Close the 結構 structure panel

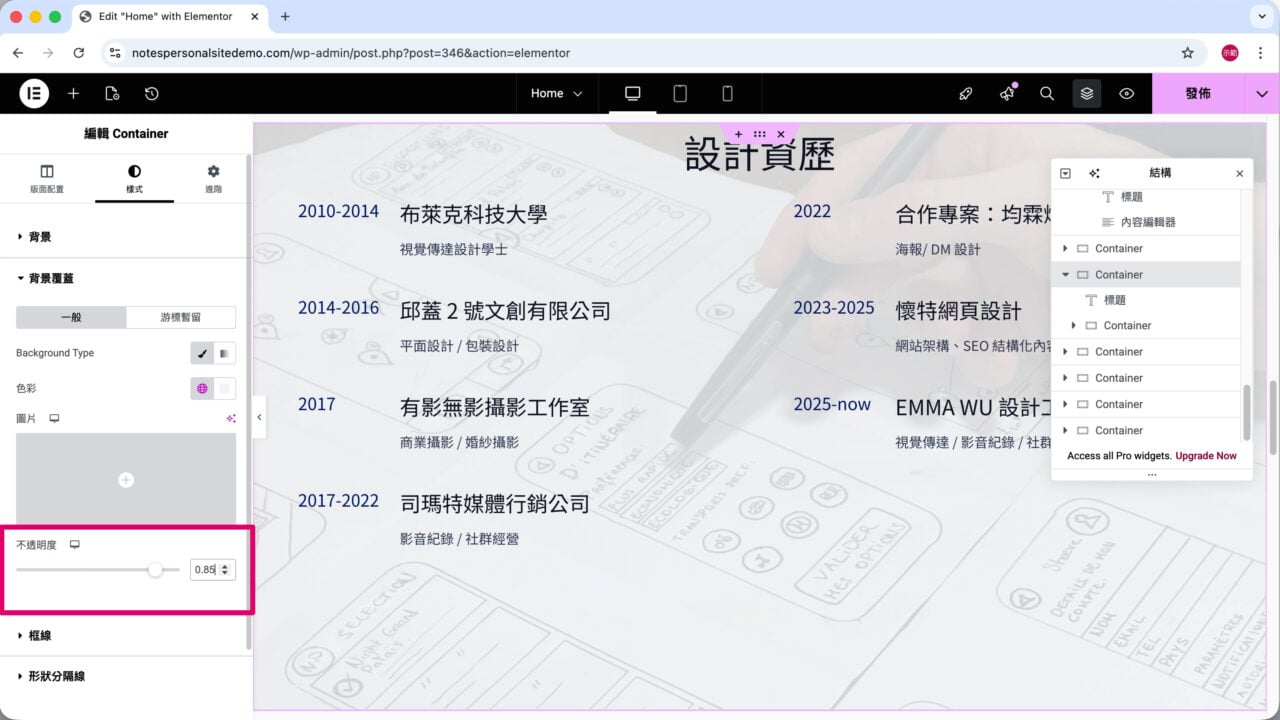pos(1239,173)
